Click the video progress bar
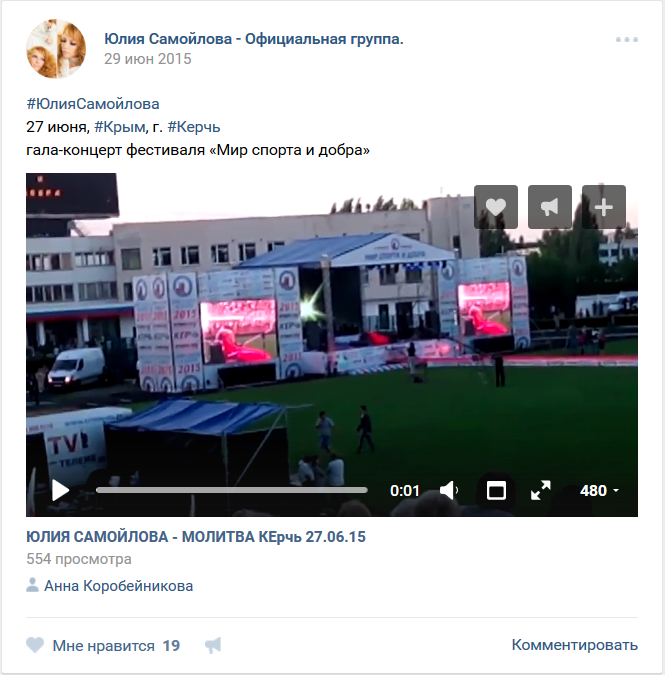The height and width of the screenshot is (676, 665). (x=232, y=490)
